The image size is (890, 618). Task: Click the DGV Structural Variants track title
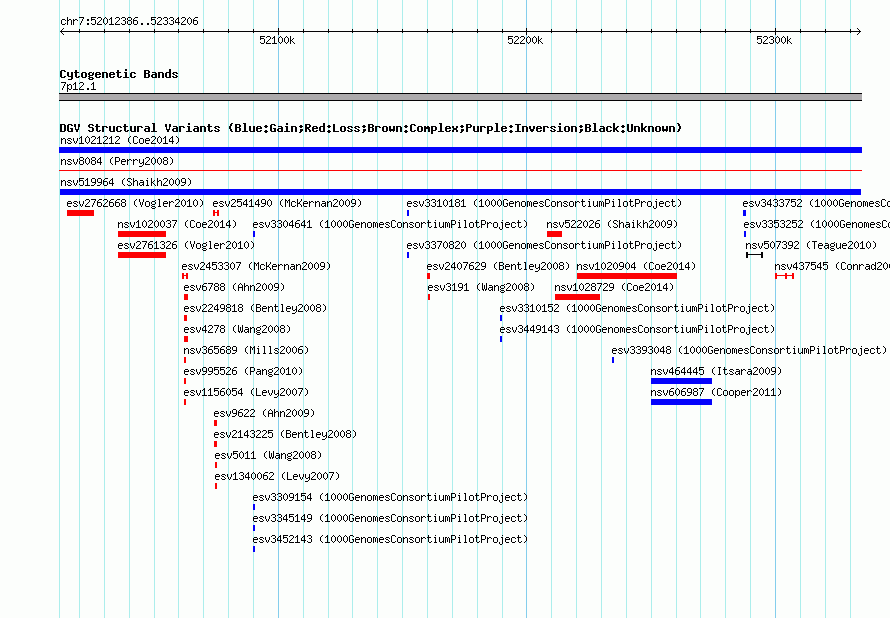371,128
